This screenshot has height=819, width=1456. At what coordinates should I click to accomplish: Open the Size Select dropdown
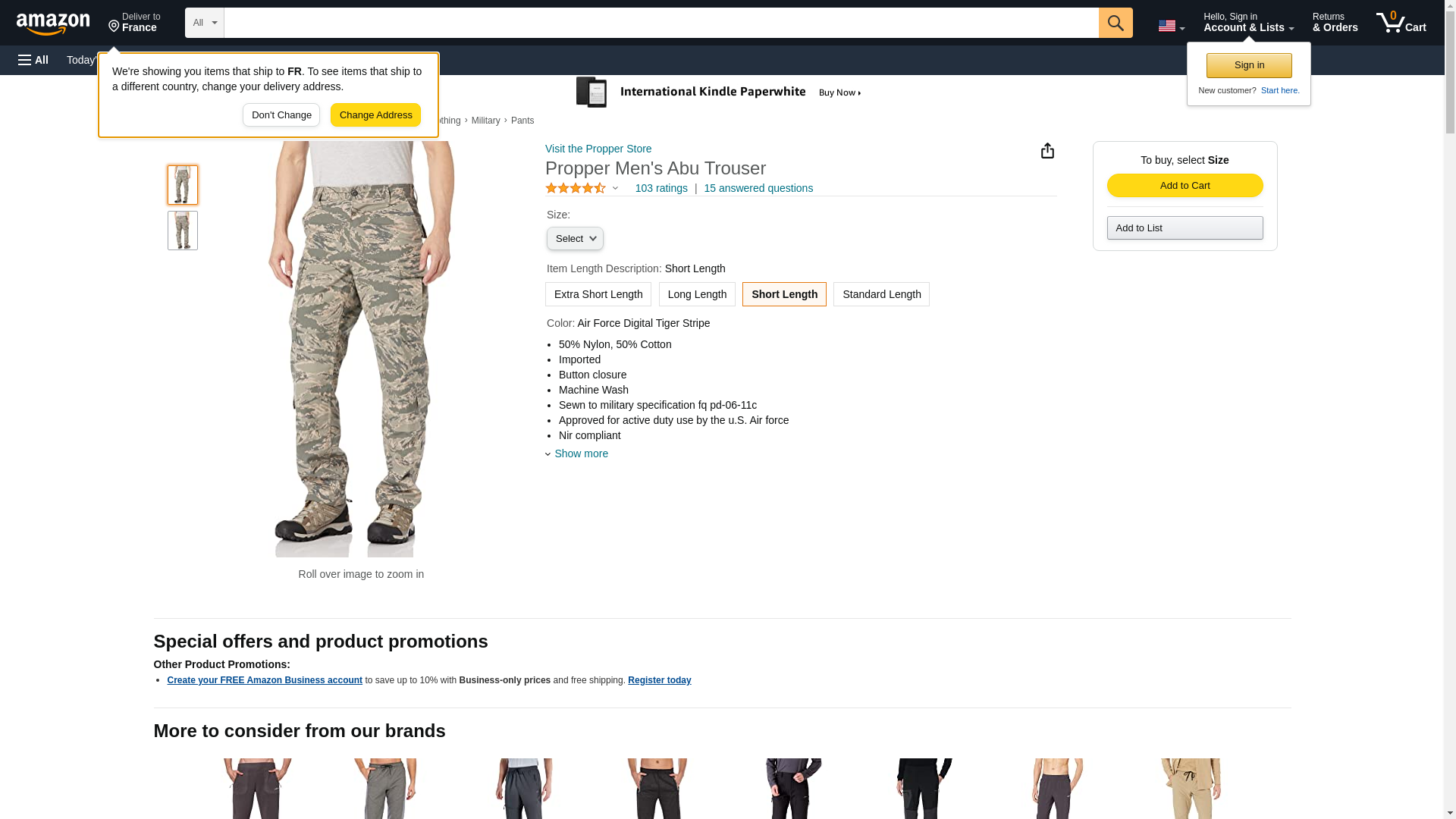click(x=575, y=239)
